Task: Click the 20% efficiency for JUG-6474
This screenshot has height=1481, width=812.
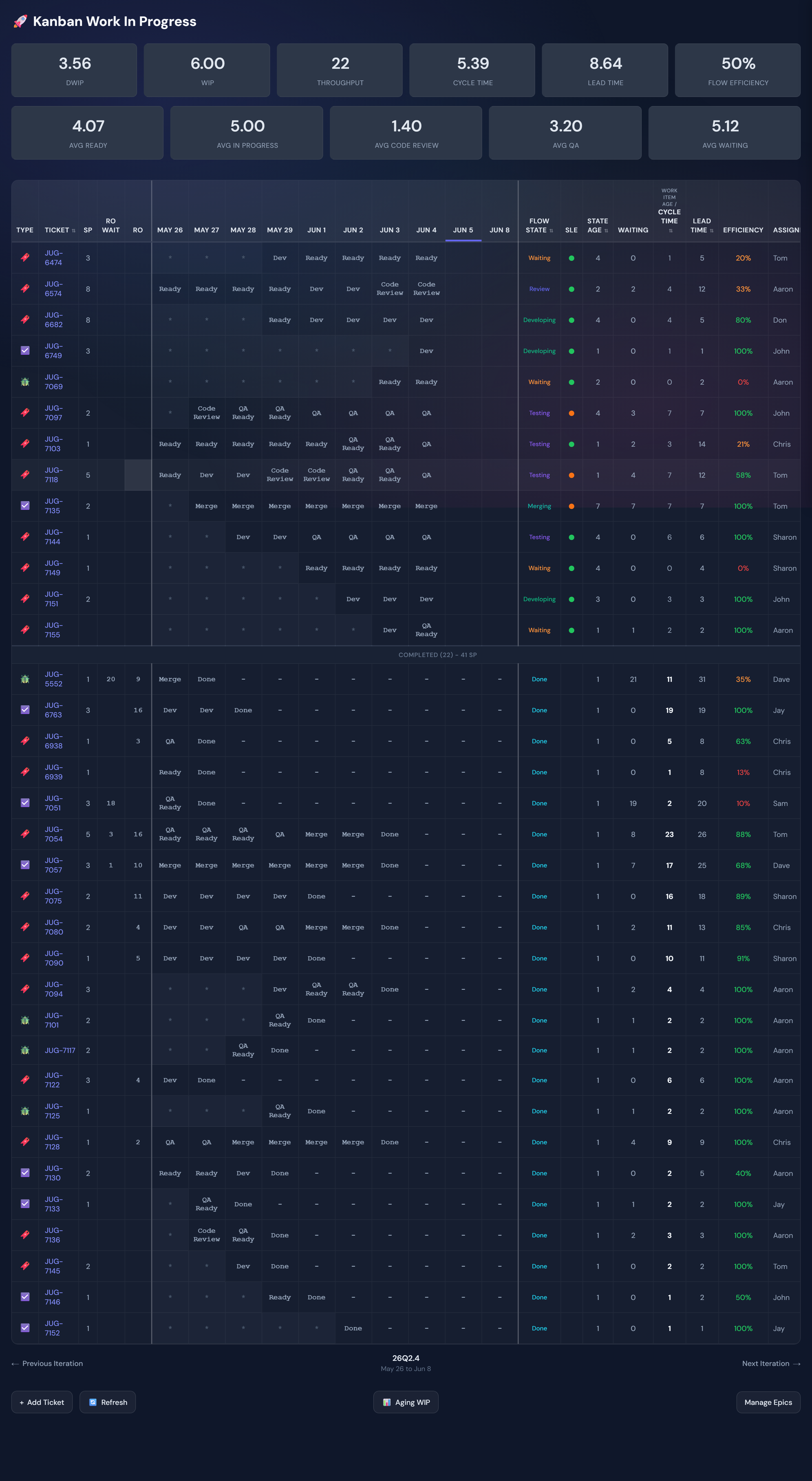Action: tap(743, 258)
